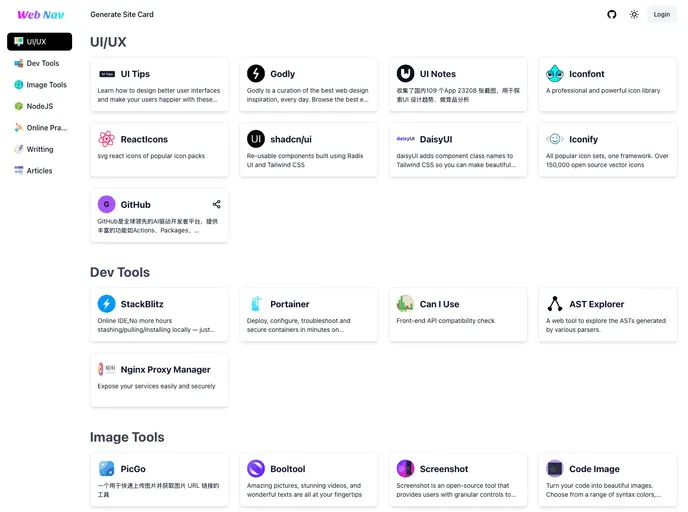Screen dimensions: 688x512
Task: Open the AST Explorer tree icon
Action: 555,304
